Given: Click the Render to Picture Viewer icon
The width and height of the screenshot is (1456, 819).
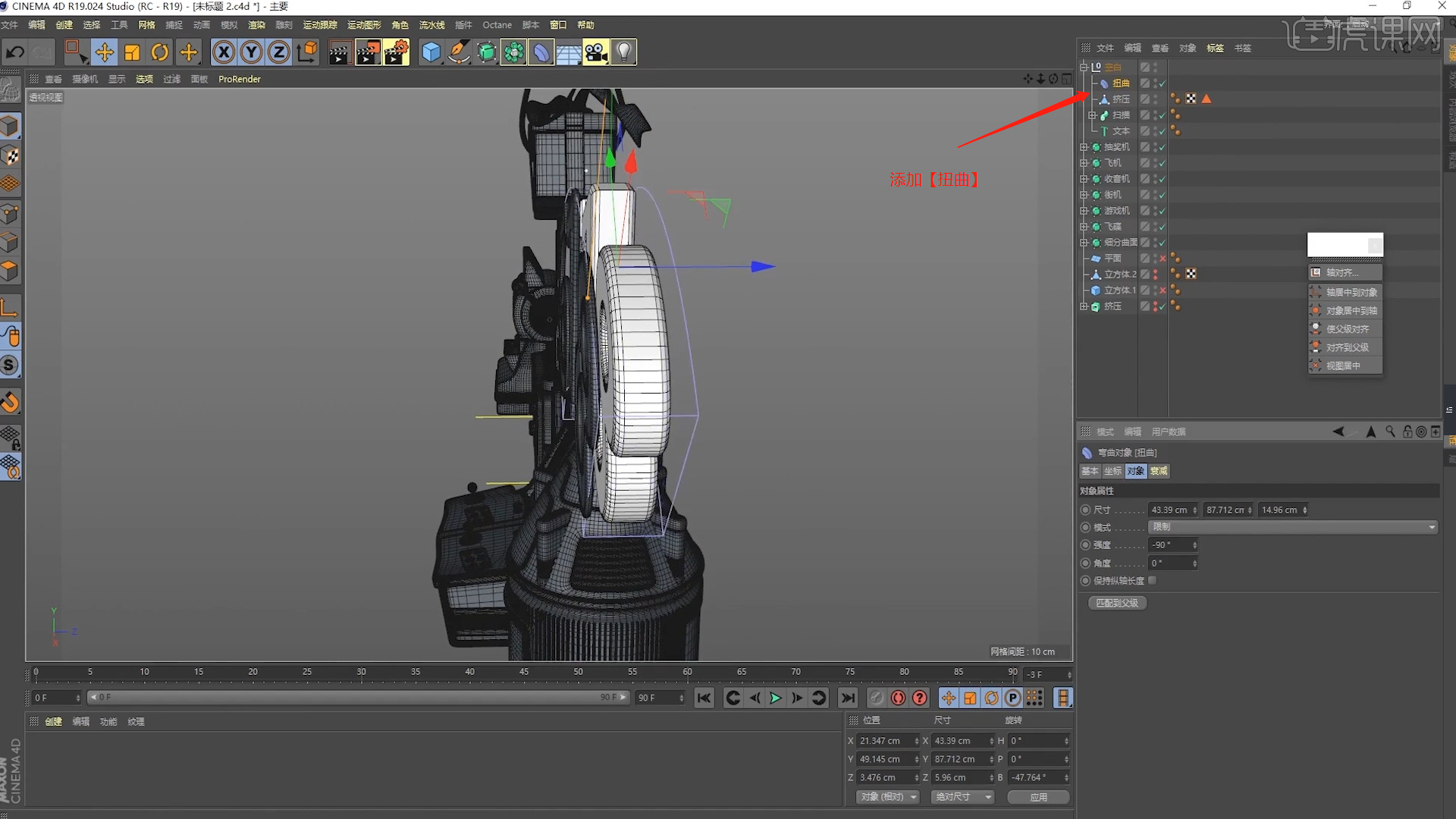Looking at the screenshot, I should click(369, 52).
